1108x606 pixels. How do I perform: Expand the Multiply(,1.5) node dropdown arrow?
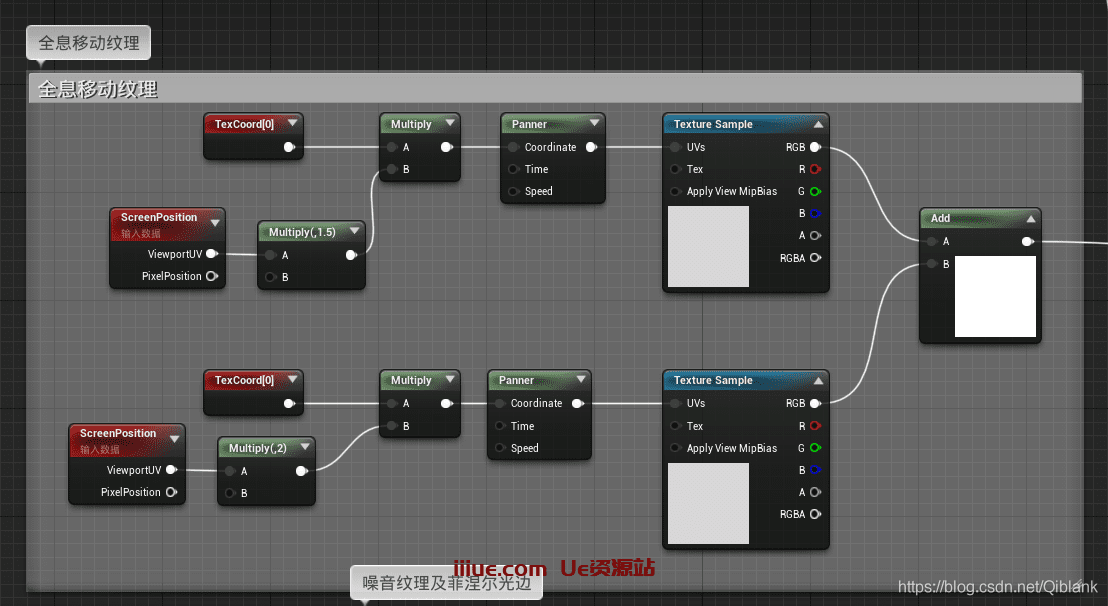click(x=353, y=232)
